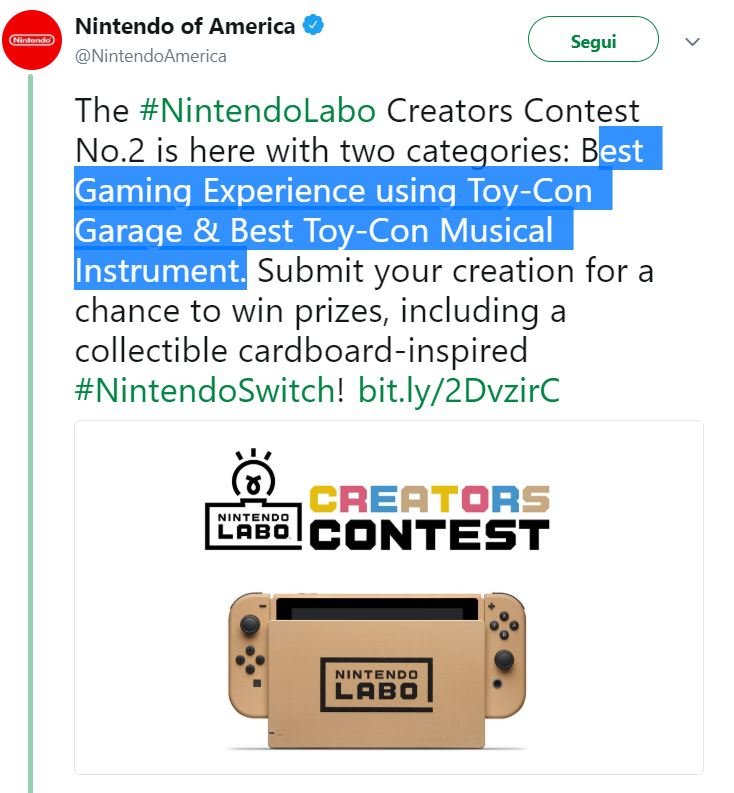Click the @NintendoAmerica handle
Screen dimensions: 734x793
tap(151, 56)
